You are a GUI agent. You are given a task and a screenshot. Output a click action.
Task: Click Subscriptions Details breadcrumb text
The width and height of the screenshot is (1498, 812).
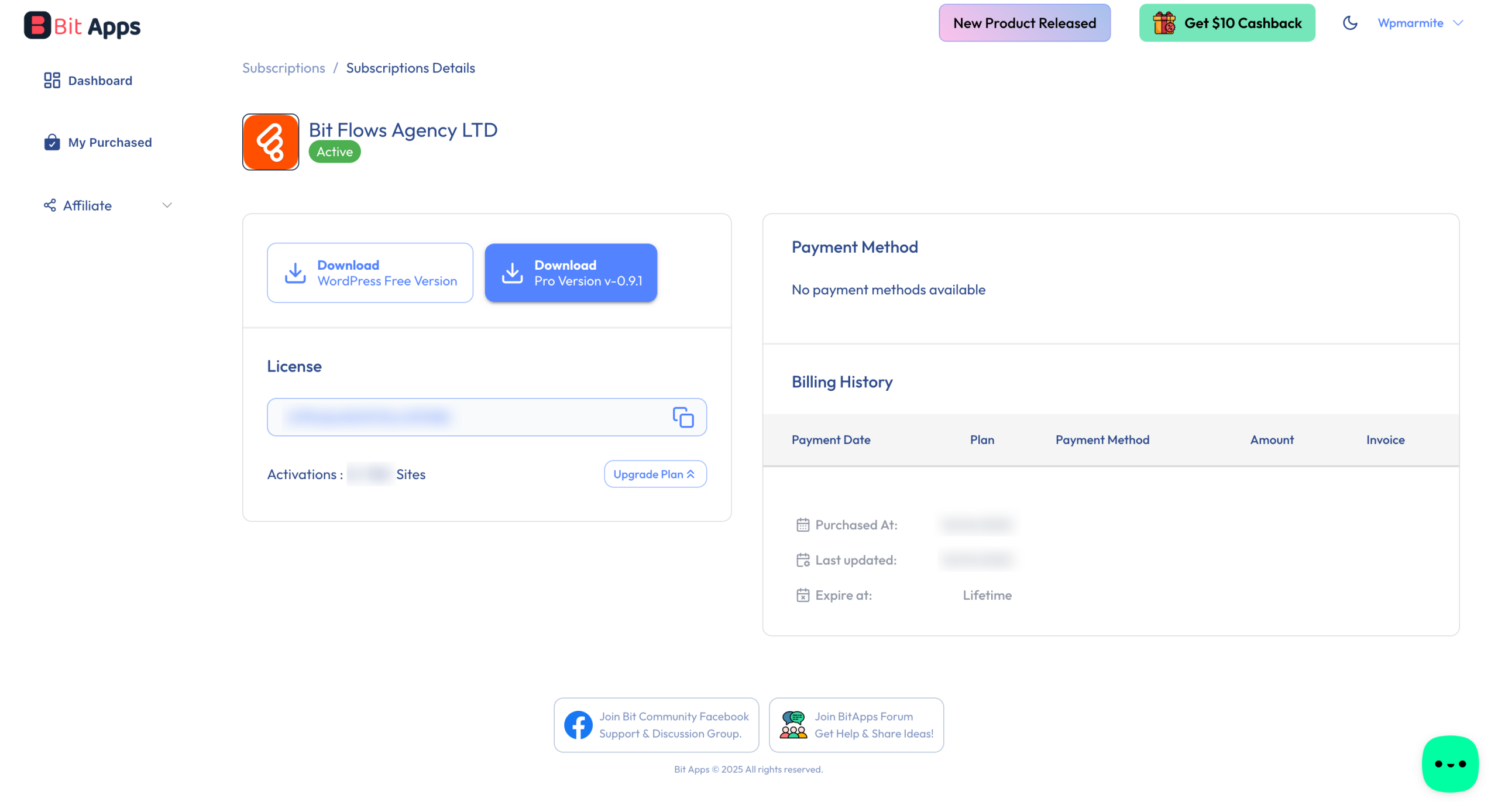[411, 68]
